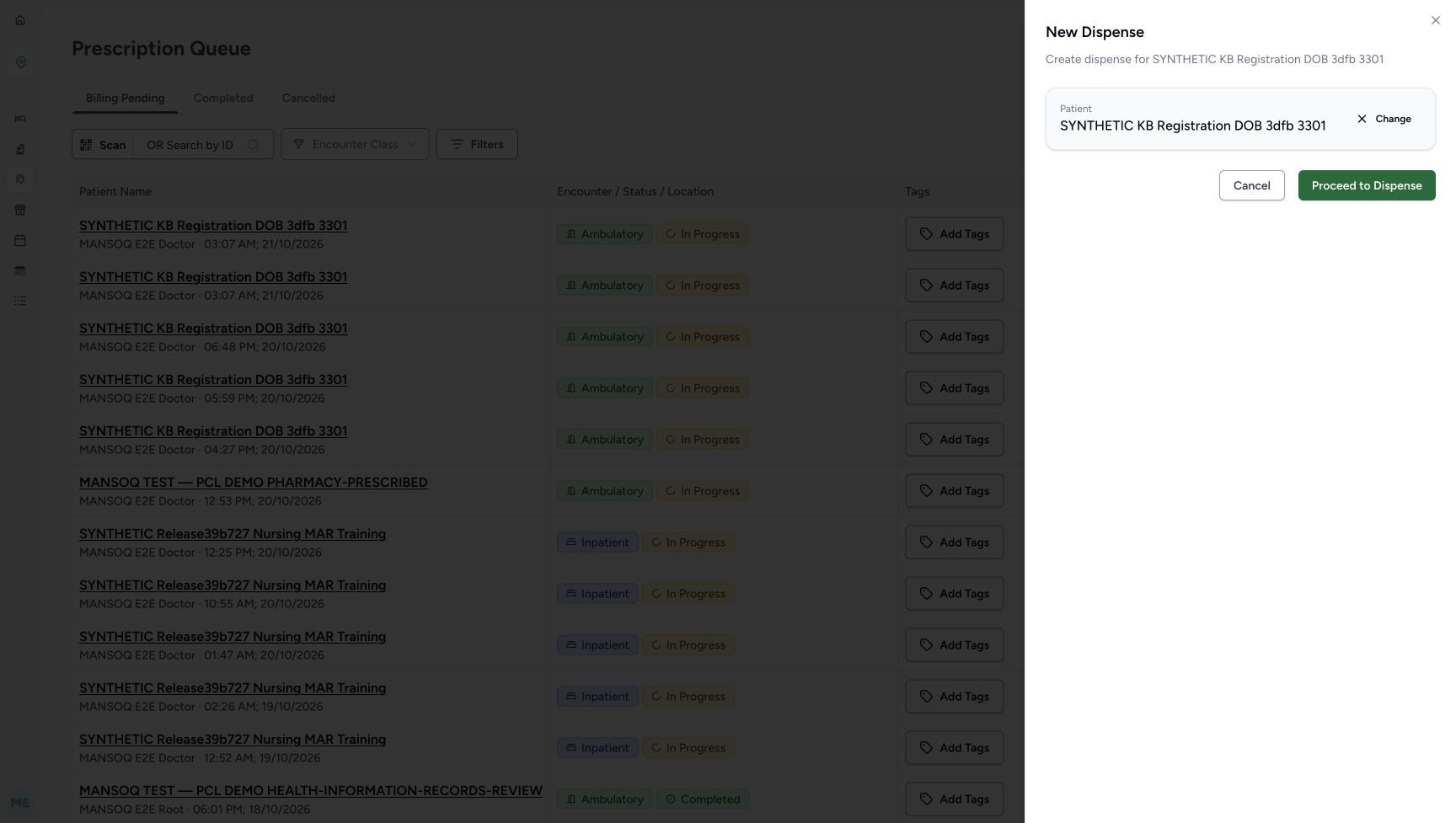Click the Patient Name column header

click(x=115, y=191)
